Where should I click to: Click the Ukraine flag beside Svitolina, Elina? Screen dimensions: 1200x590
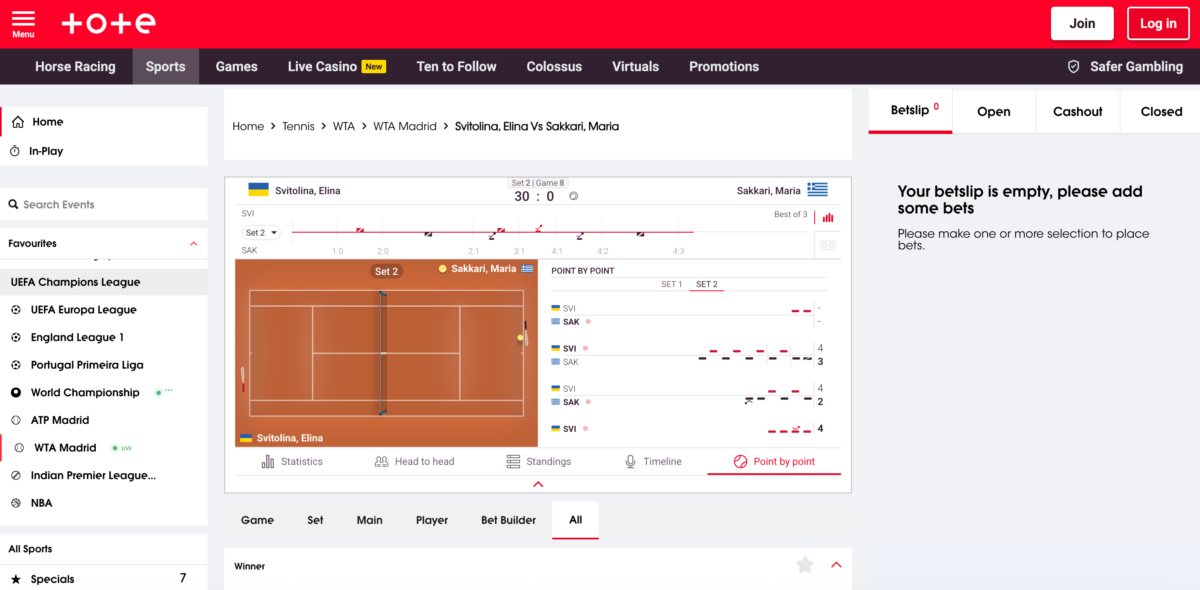(258, 189)
